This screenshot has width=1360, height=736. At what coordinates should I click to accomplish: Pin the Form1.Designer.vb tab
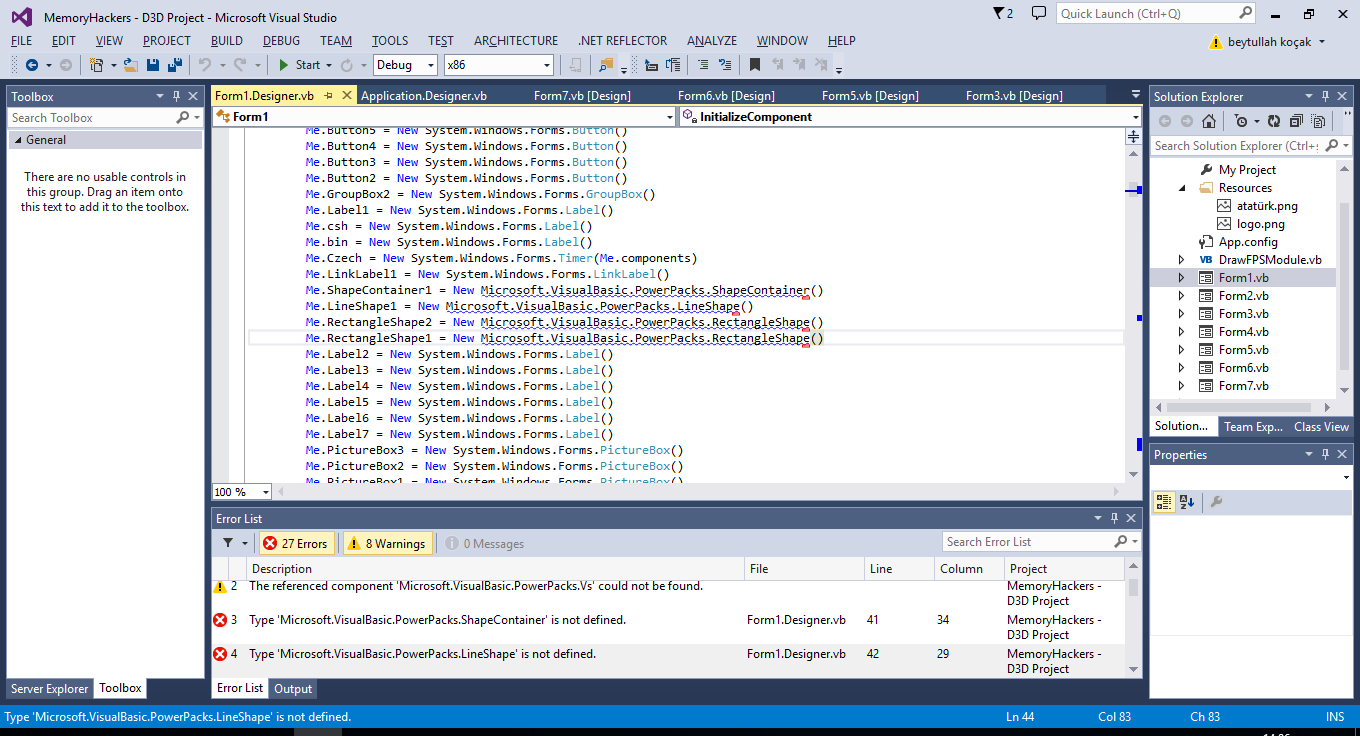327,95
